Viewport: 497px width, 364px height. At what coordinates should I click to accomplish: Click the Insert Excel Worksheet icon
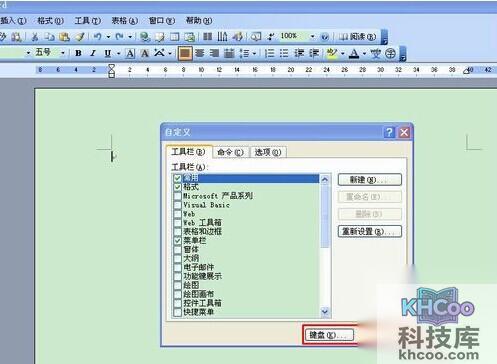189,37
